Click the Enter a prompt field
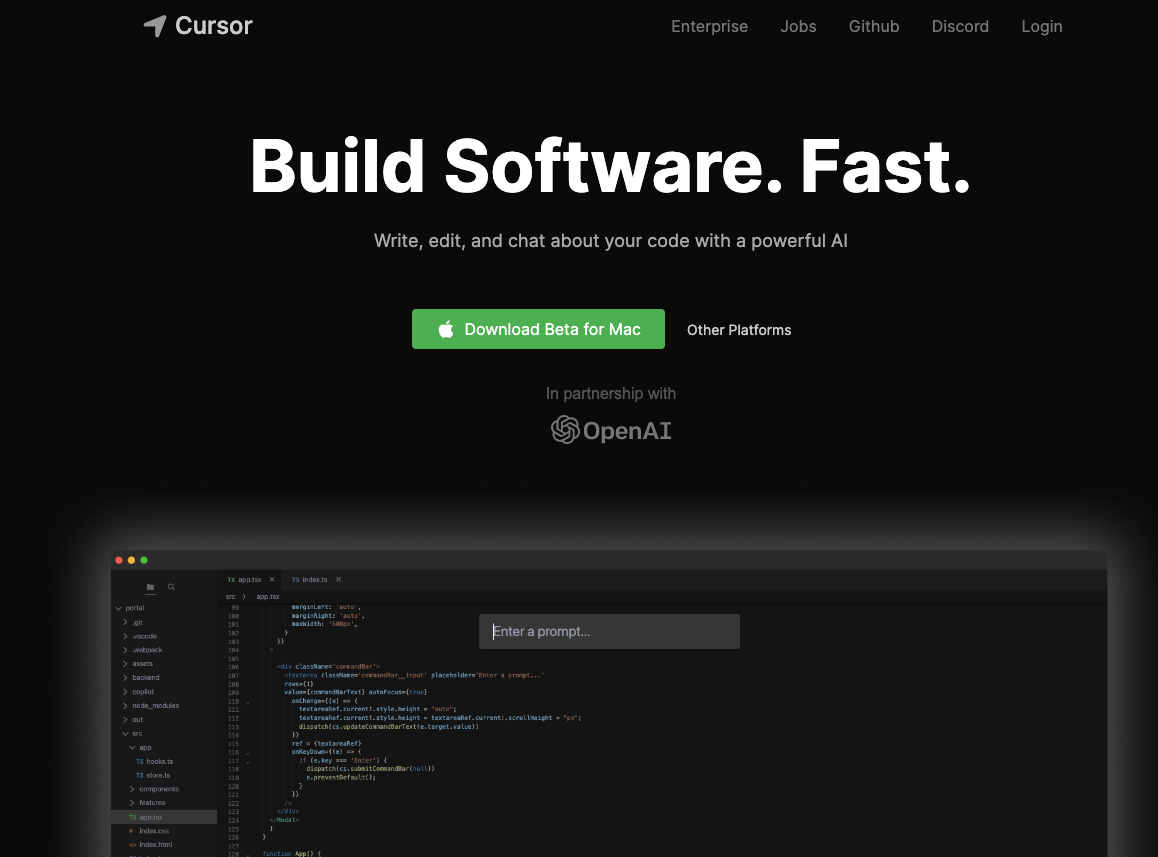 point(610,631)
